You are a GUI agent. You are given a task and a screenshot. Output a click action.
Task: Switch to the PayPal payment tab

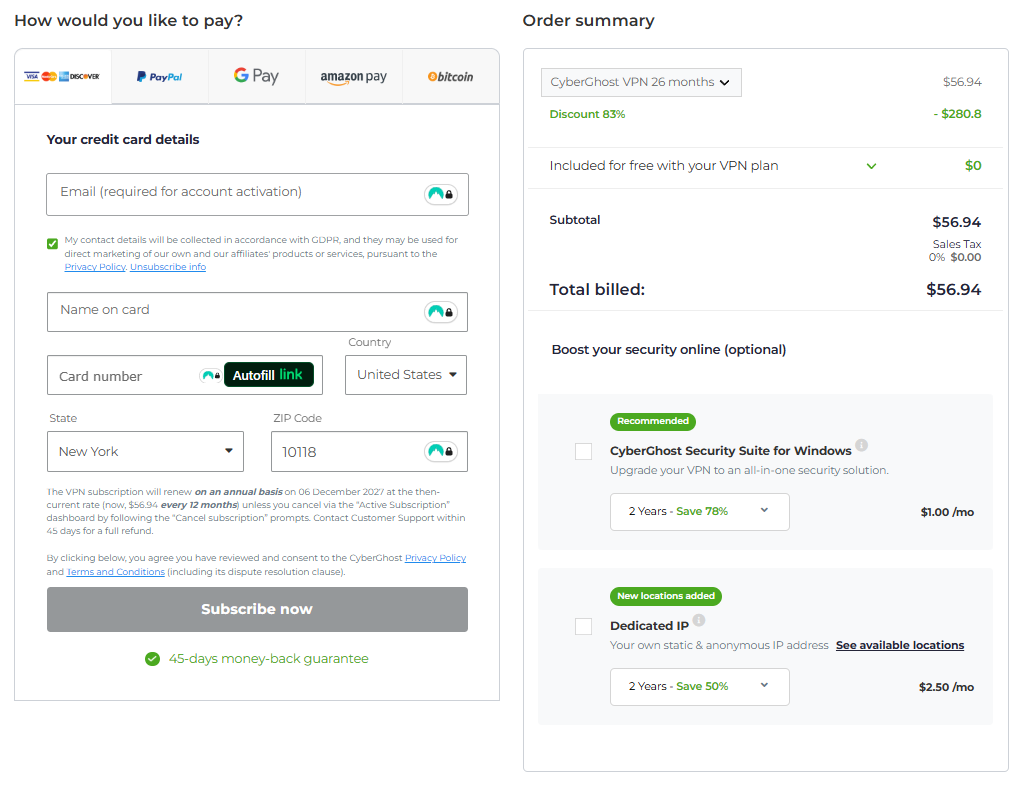pos(160,76)
